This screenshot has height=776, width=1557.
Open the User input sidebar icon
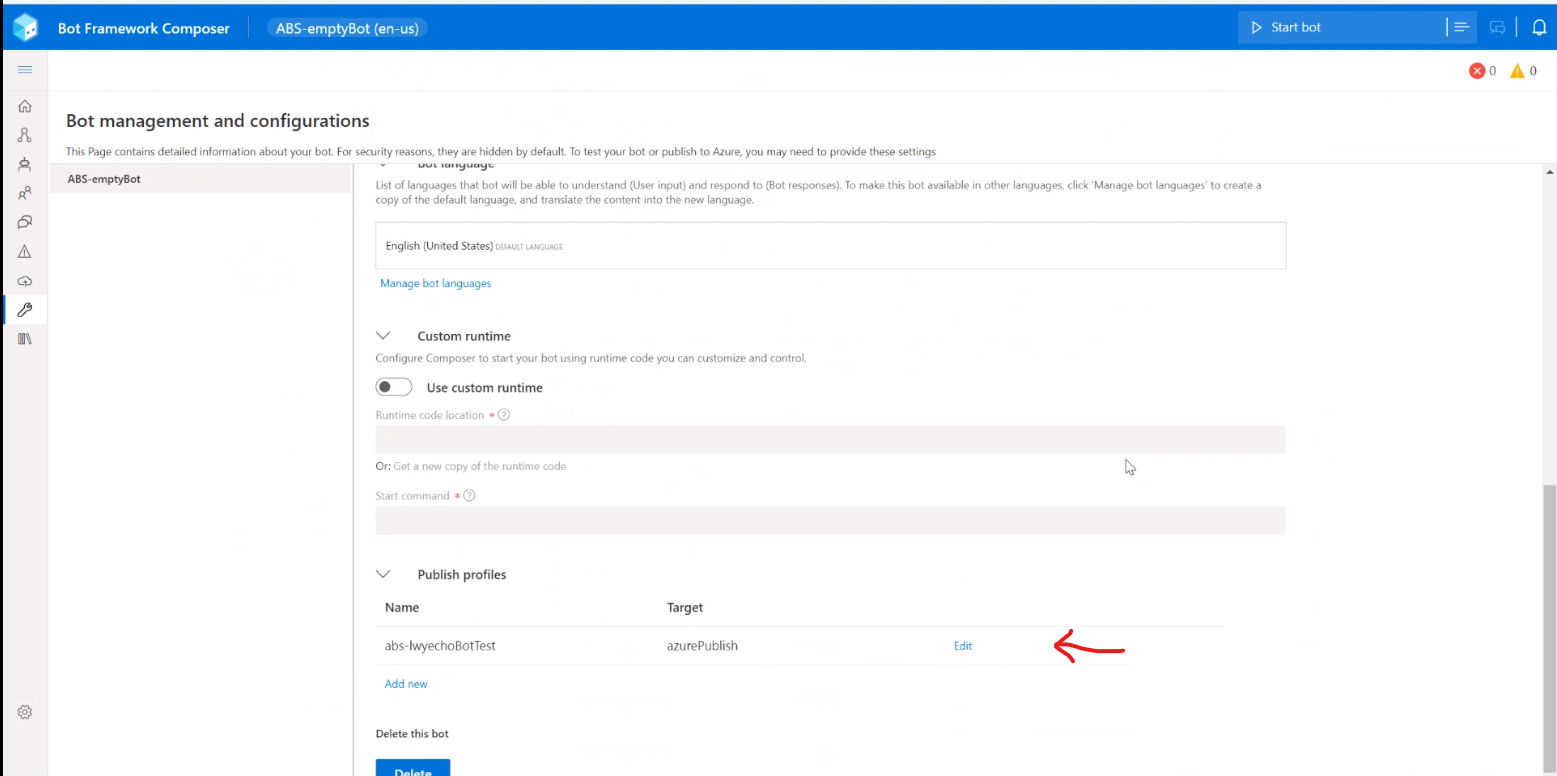coord(24,192)
